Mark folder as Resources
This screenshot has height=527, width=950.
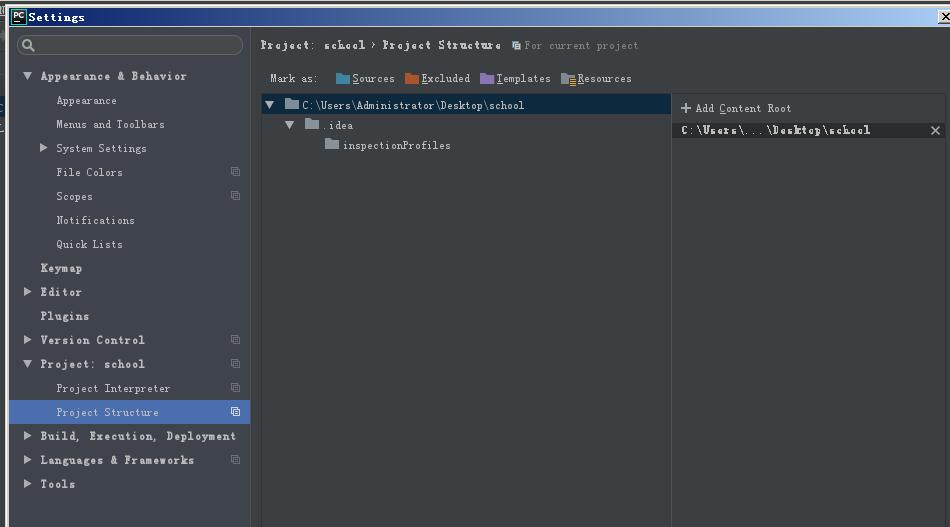click(x=596, y=79)
